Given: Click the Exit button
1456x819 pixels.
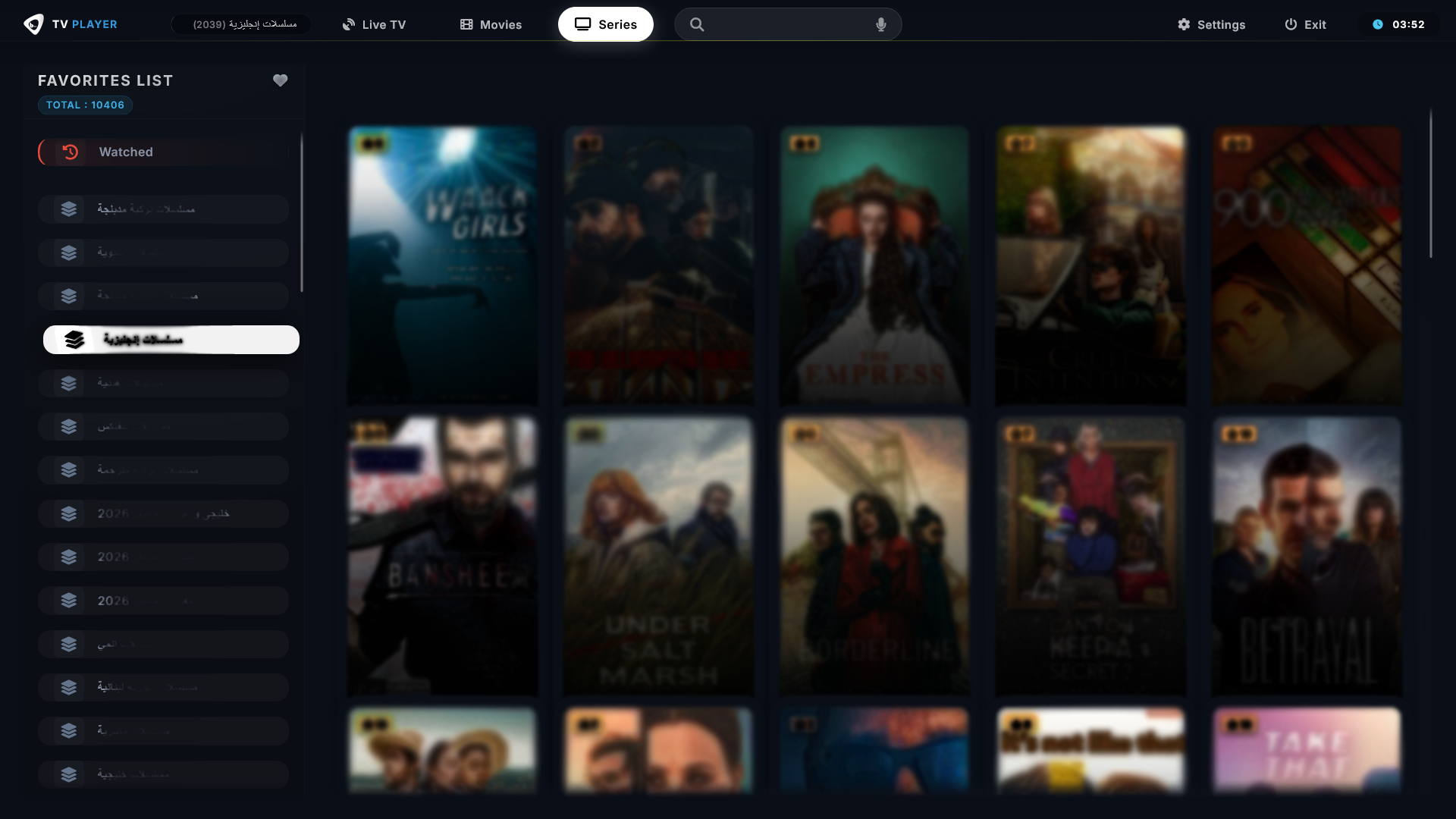Looking at the screenshot, I should tap(1305, 24).
